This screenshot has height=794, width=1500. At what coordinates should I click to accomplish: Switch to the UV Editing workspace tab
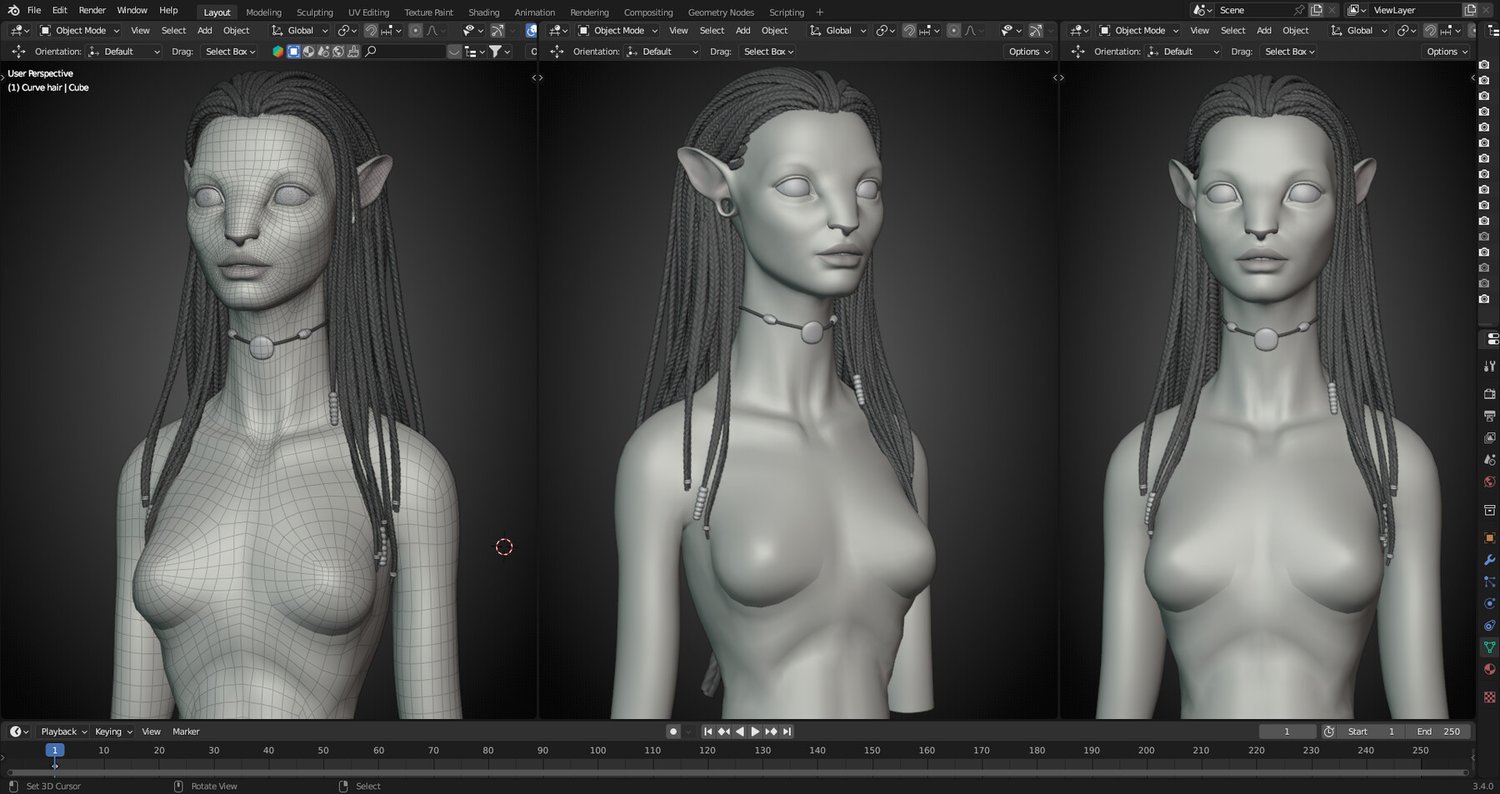click(x=369, y=12)
